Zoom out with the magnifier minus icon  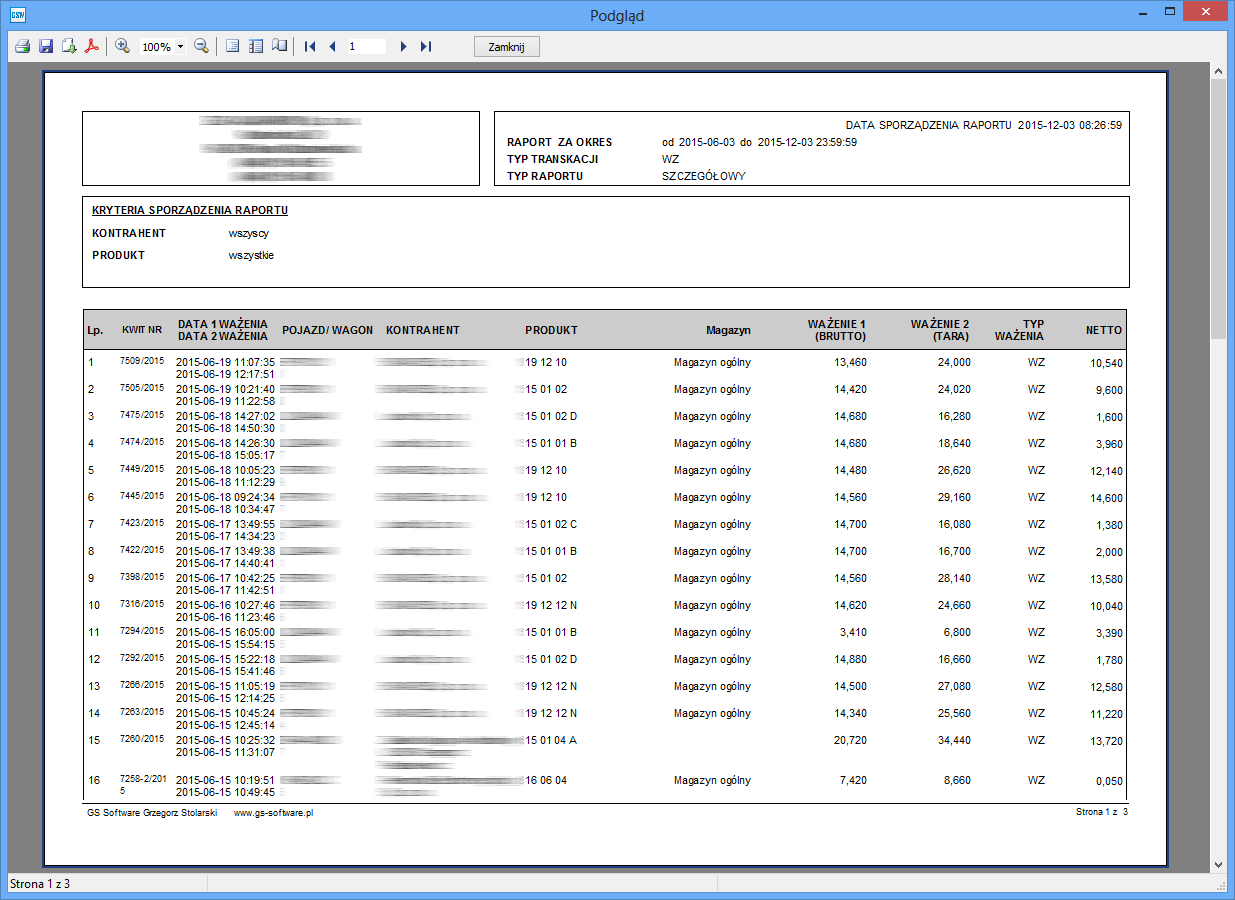coord(201,46)
